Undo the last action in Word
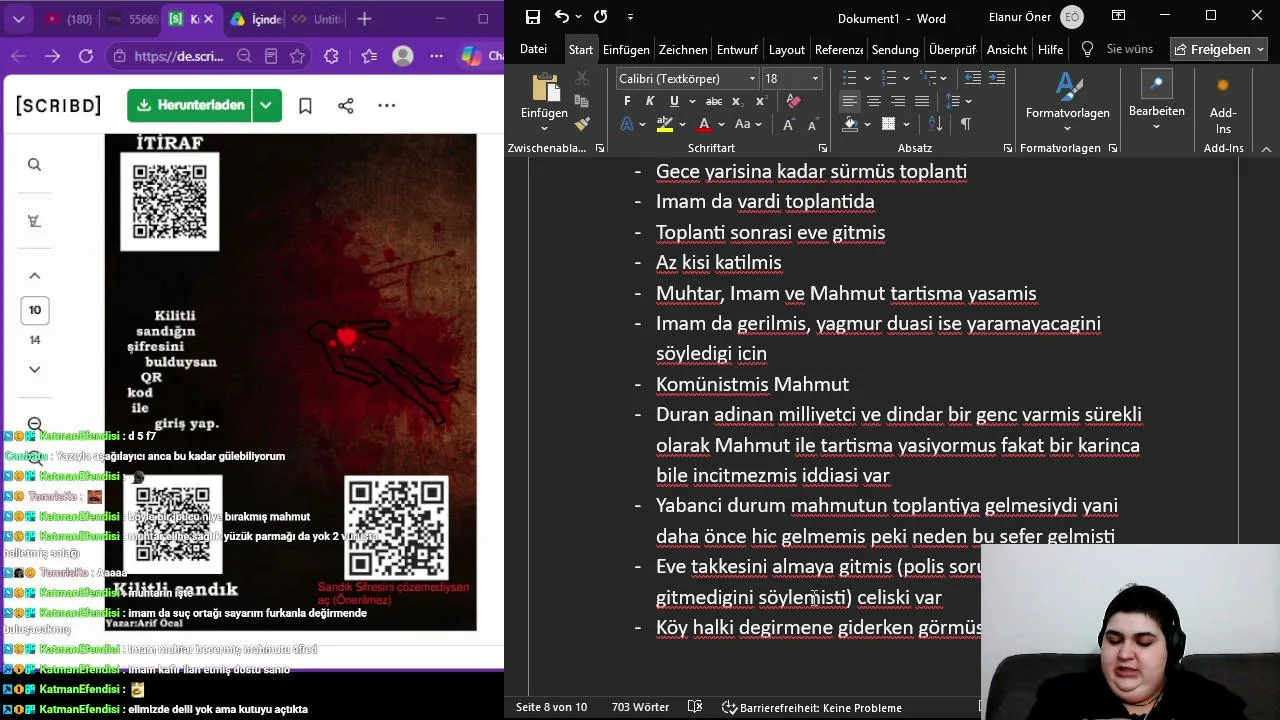1280x720 pixels. pyautogui.click(x=562, y=17)
